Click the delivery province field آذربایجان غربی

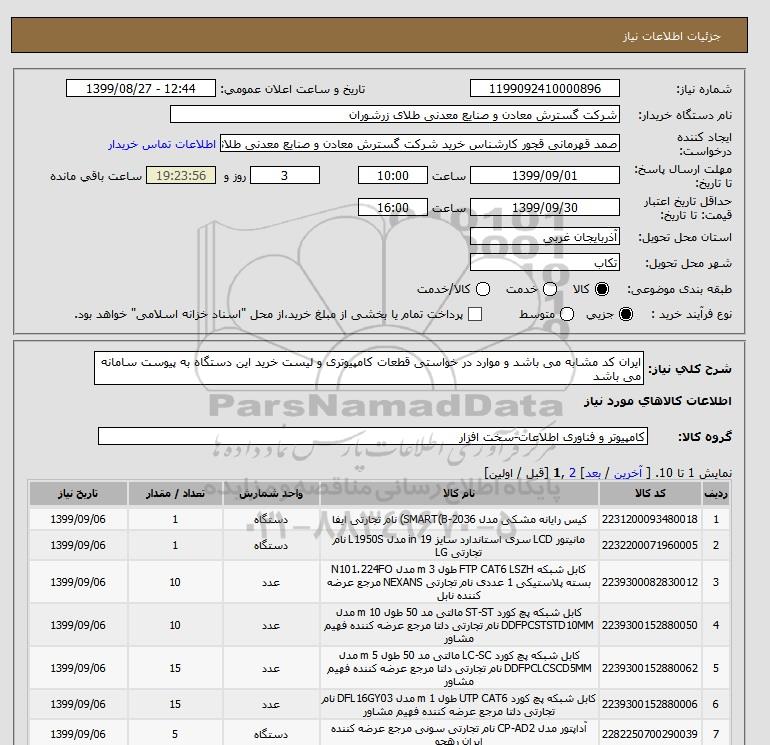[x=545, y=237]
